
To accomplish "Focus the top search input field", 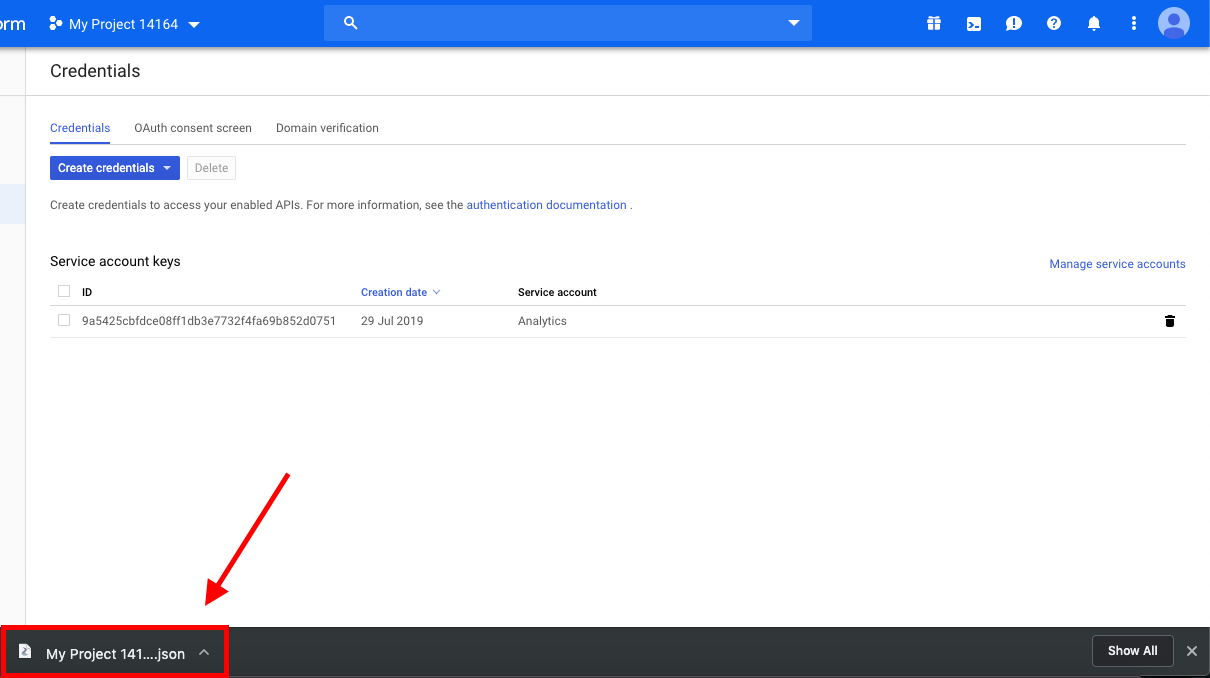I will [568, 23].
